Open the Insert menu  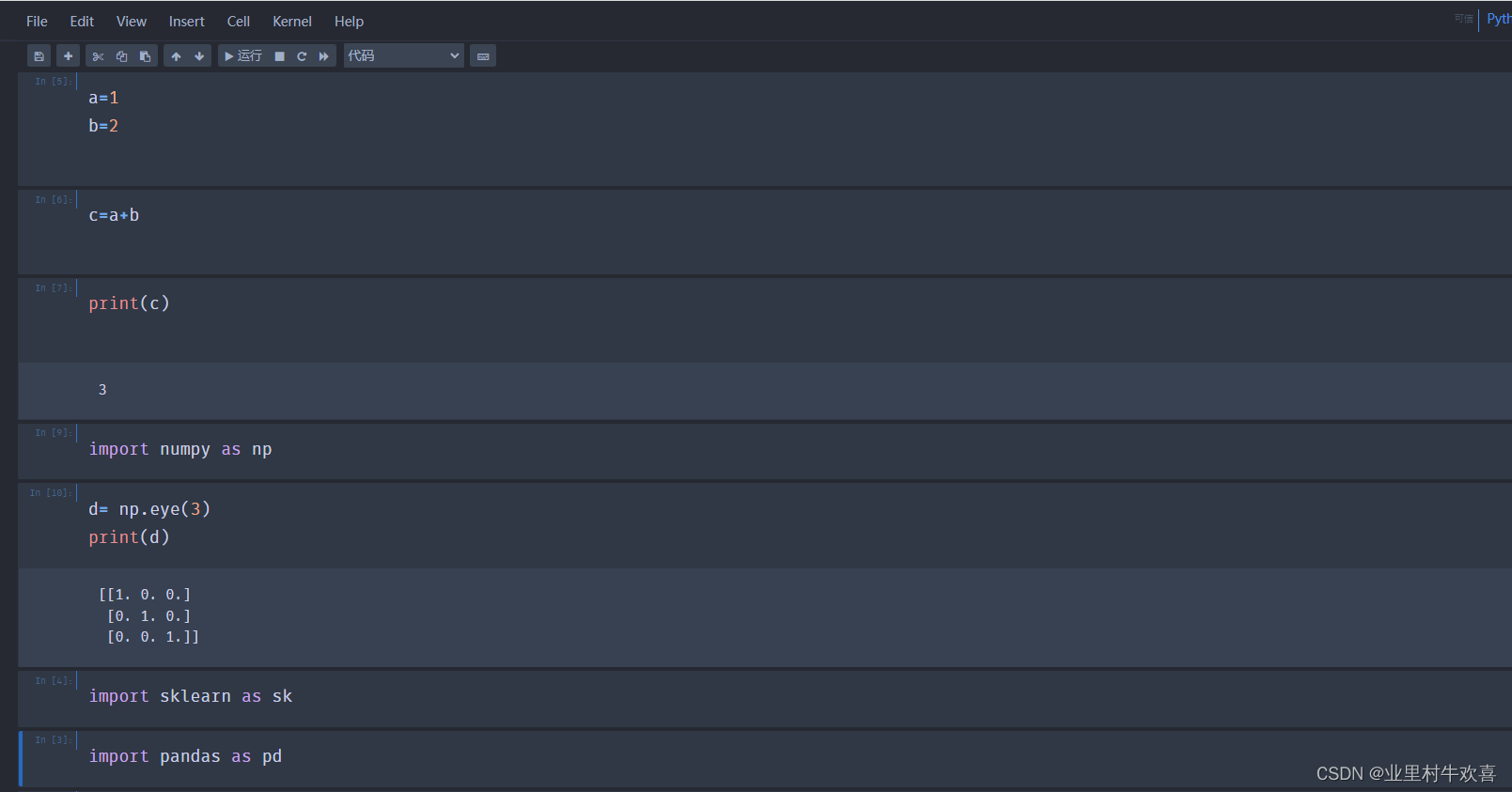tap(186, 22)
